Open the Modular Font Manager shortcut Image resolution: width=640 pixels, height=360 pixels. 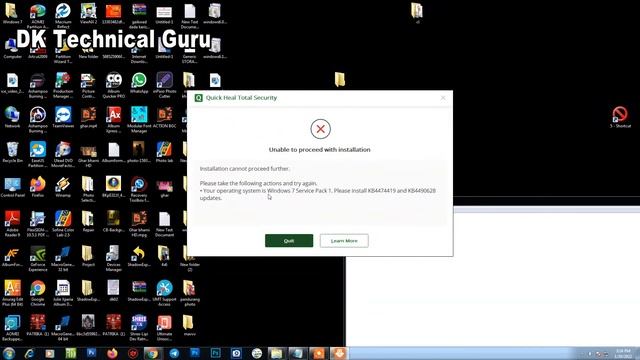tap(139, 120)
